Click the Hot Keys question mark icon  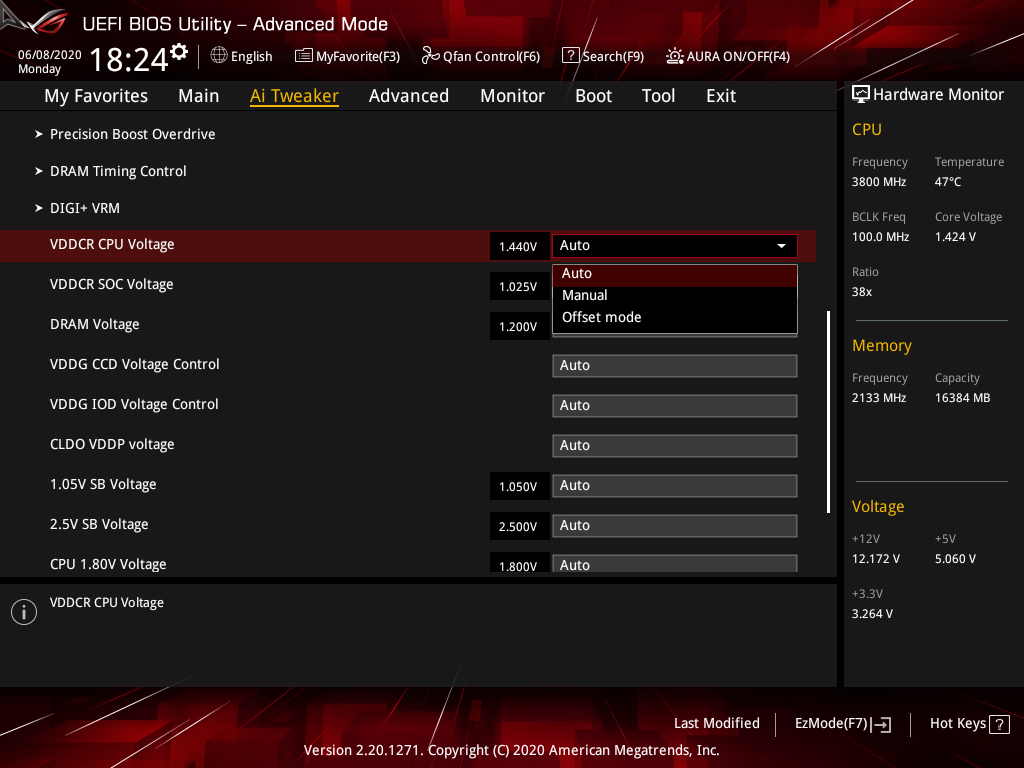(999, 724)
